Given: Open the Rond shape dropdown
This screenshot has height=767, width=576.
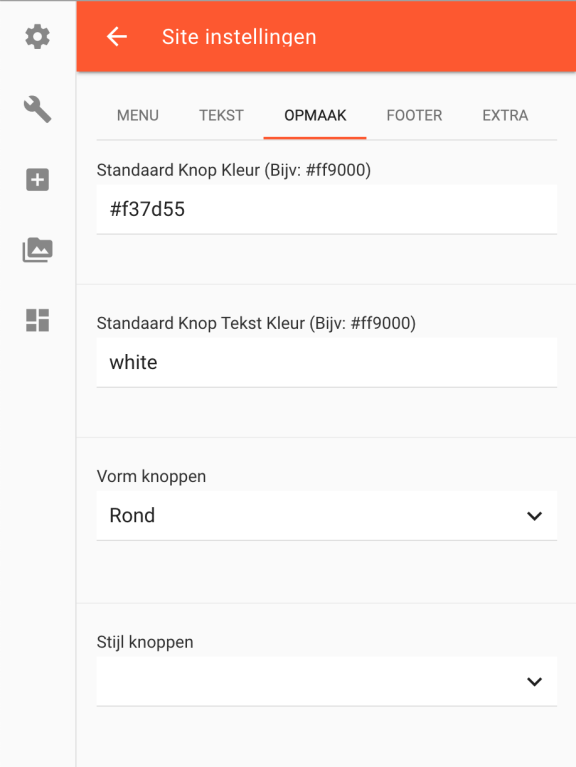Looking at the screenshot, I should (327, 516).
